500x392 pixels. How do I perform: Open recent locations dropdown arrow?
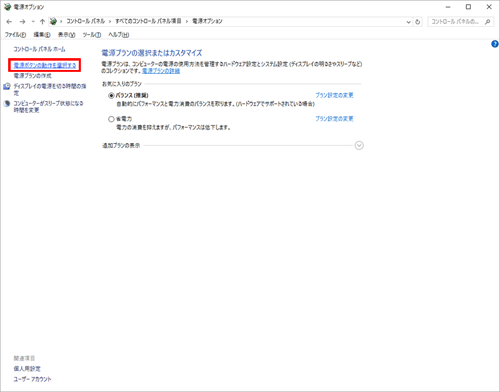point(33,22)
